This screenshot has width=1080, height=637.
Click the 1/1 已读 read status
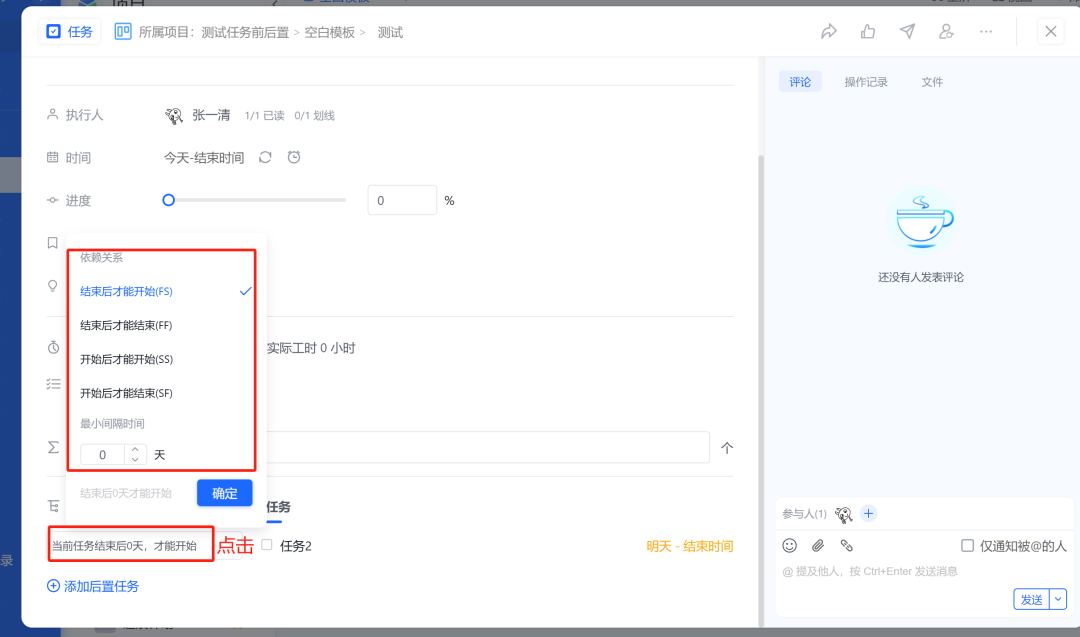264,116
